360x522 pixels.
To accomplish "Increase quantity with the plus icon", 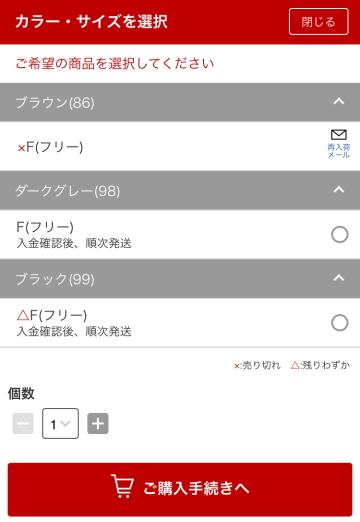I will click(x=98, y=424).
